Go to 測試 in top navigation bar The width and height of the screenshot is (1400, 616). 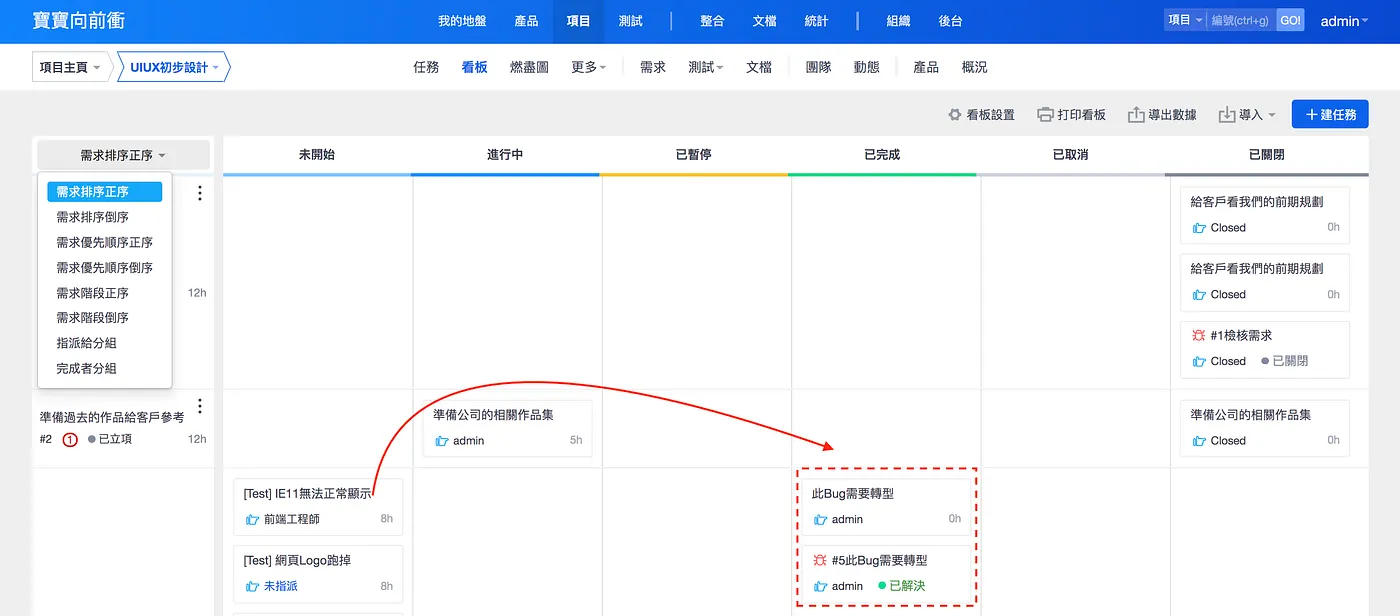click(630, 21)
